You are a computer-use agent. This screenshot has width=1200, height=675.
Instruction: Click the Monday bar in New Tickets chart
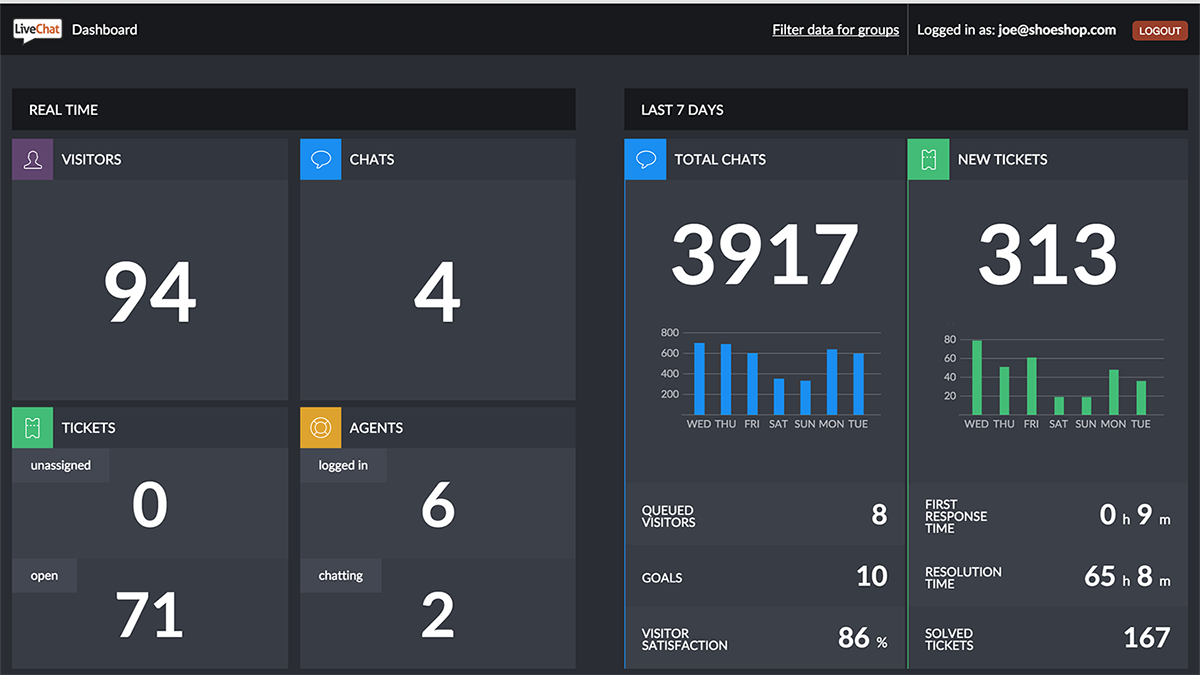click(x=1113, y=392)
